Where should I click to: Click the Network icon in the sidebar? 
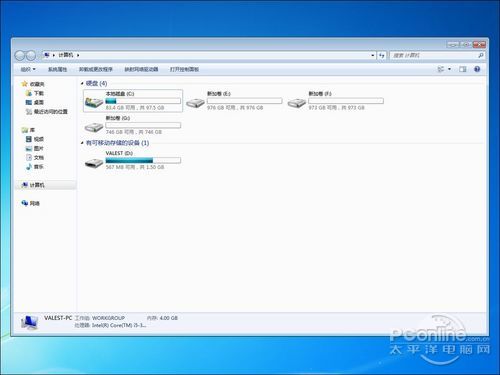point(25,203)
